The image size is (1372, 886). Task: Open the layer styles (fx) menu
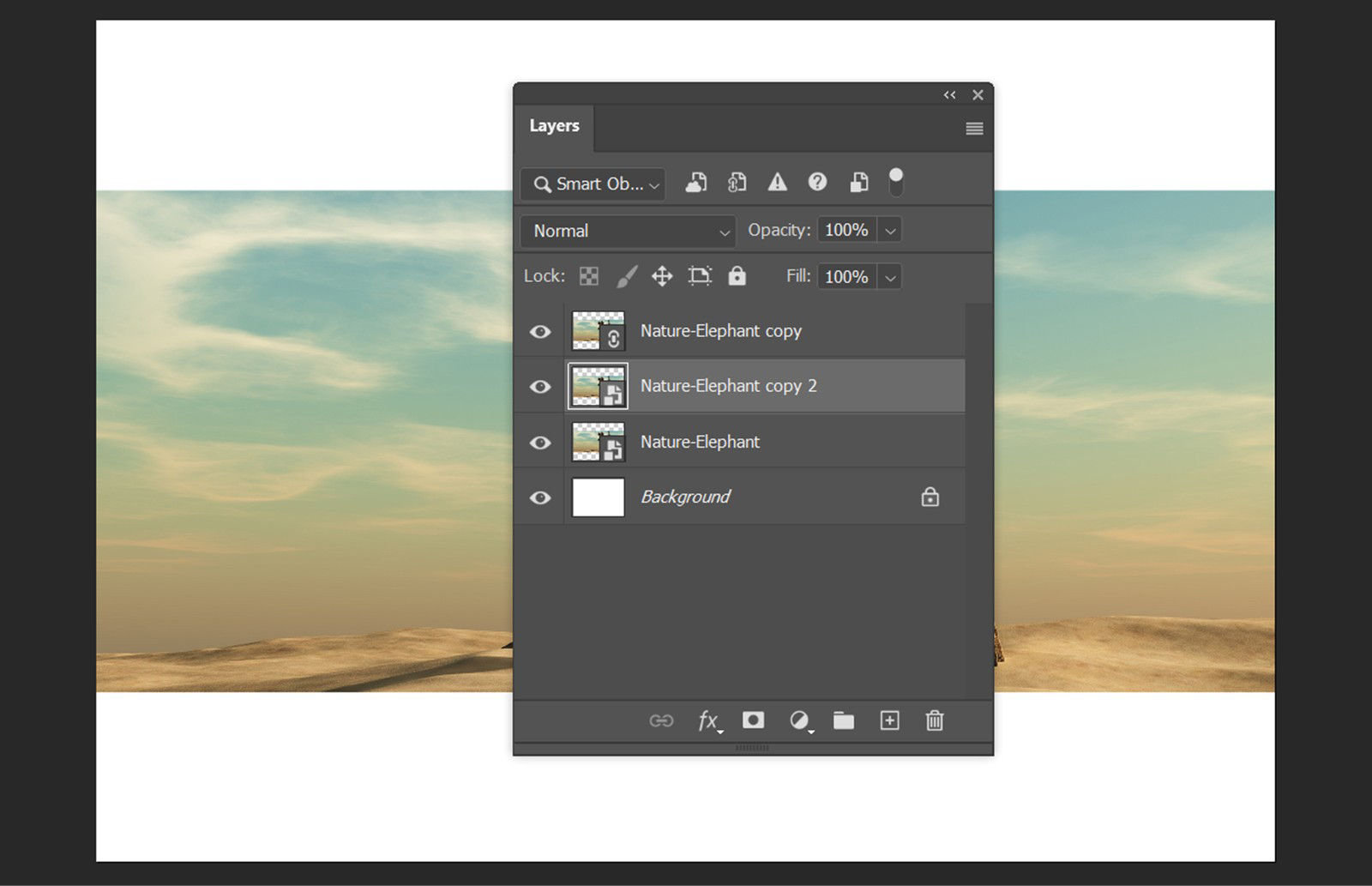pyautogui.click(x=708, y=721)
